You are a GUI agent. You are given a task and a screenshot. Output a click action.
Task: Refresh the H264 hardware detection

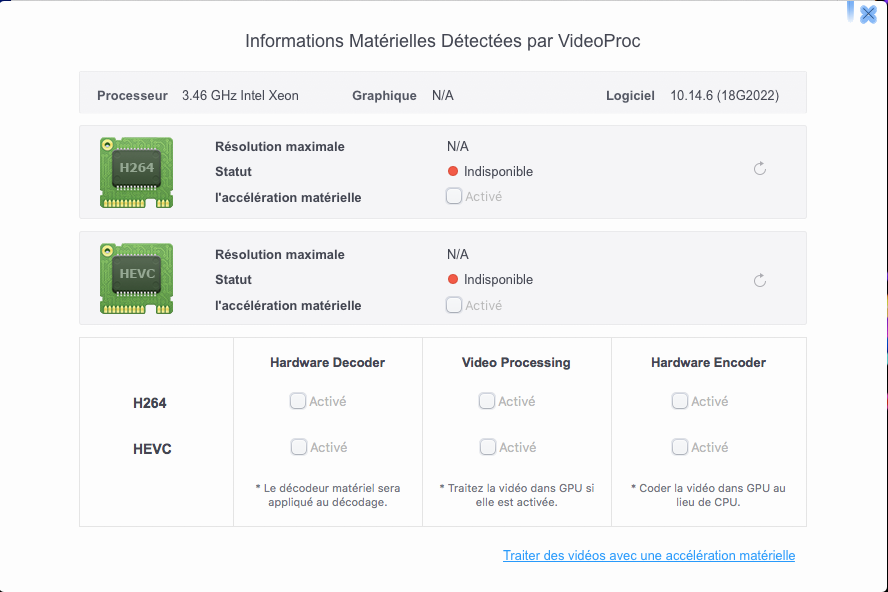760,168
